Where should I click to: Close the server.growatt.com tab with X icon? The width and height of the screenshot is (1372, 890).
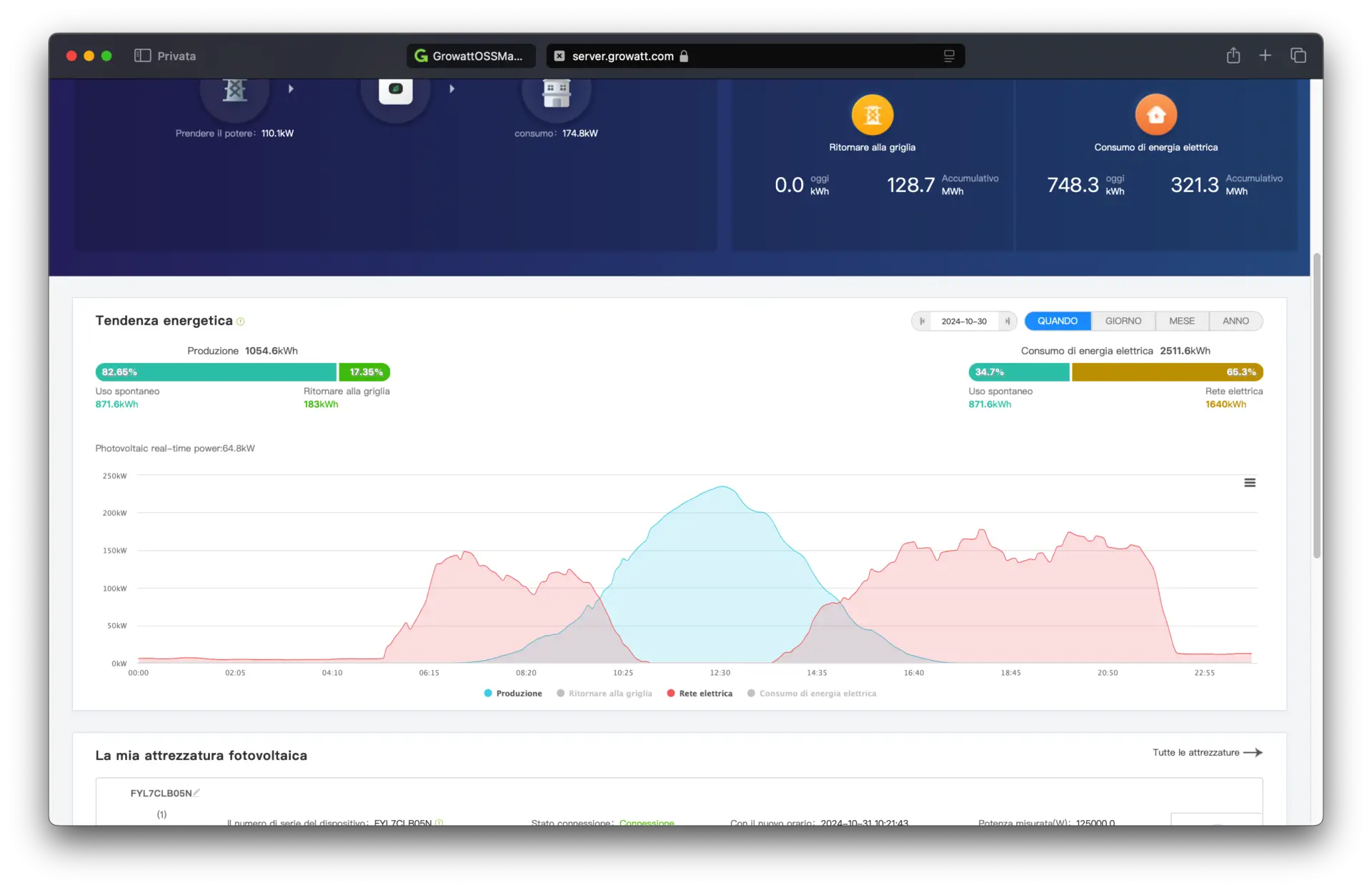tap(560, 56)
